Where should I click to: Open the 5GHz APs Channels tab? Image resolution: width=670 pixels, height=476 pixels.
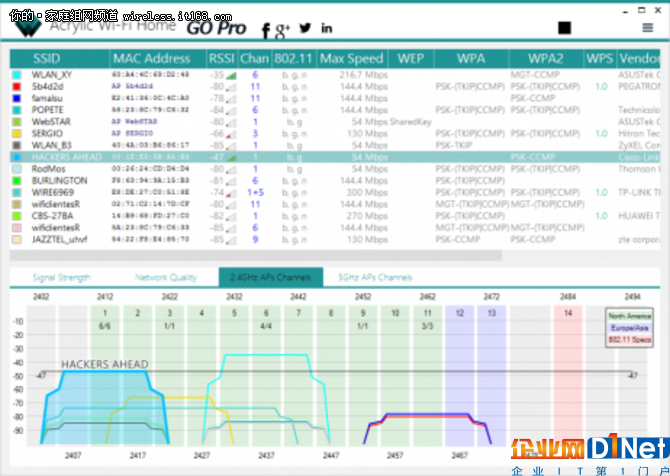coord(375,277)
